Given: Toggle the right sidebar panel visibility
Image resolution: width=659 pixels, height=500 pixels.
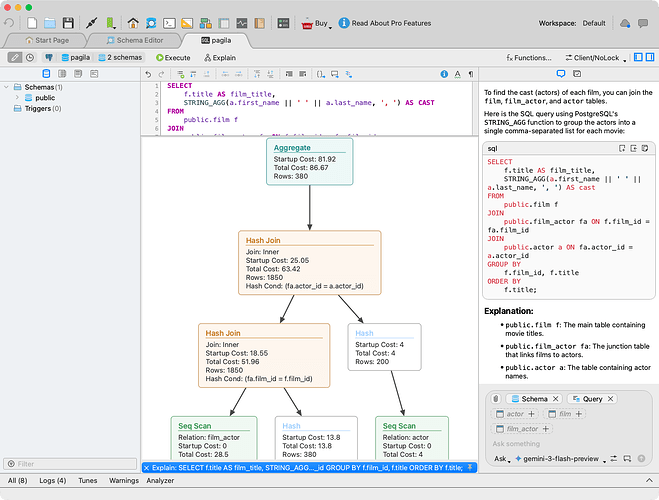Looking at the screenshot, I should point(650,57).
